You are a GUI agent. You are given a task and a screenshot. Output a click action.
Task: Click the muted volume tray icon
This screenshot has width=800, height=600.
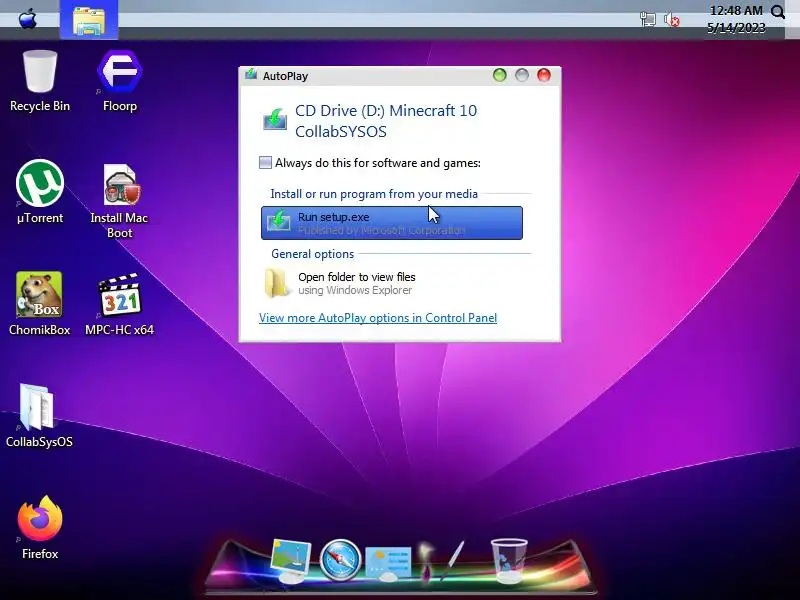pyautogui.click(x=671, y=19)
